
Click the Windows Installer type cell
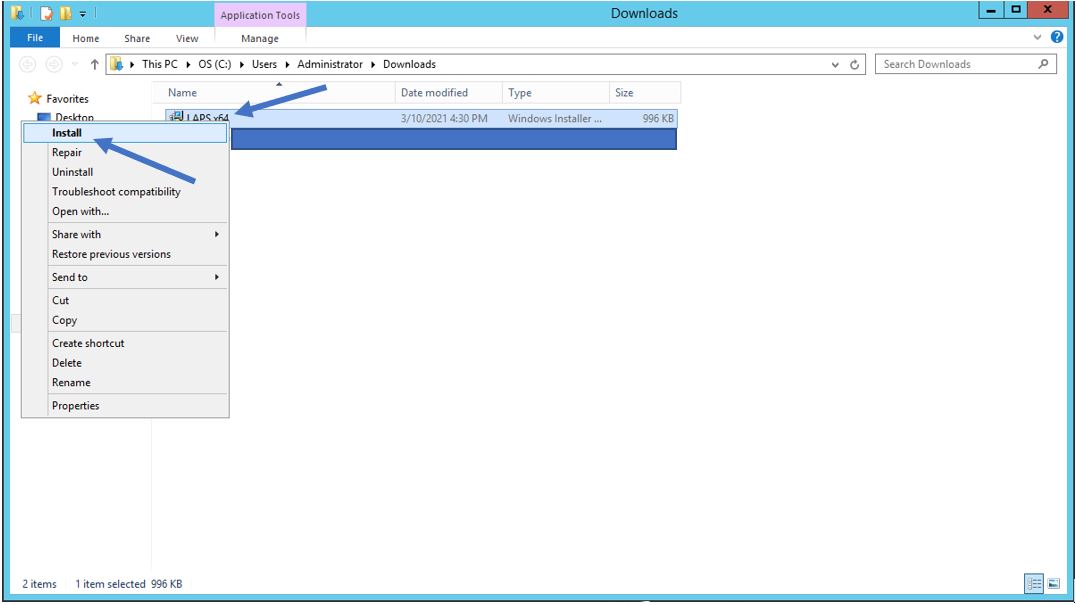coord(554,119)
